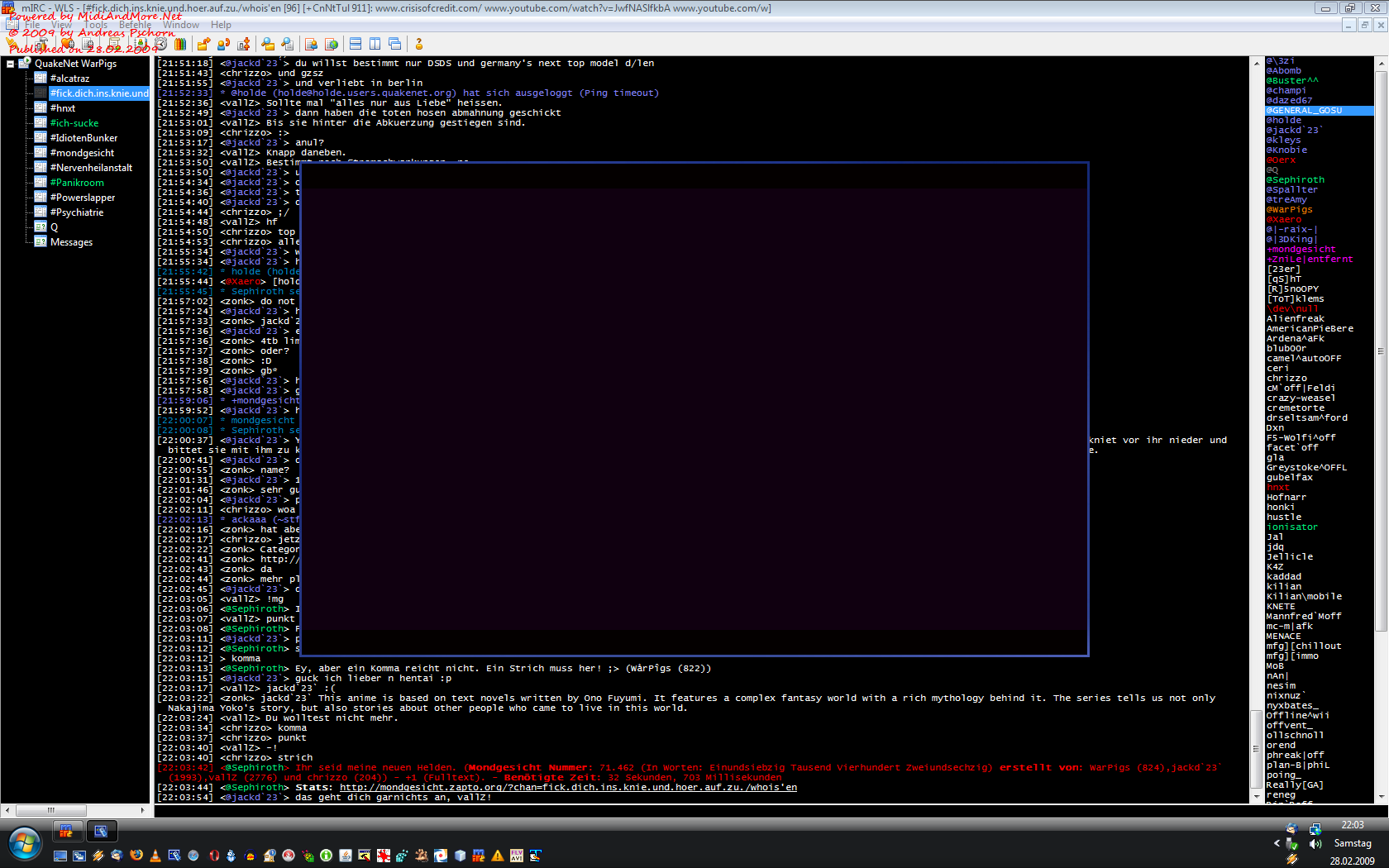Launch Firefox from the quick launch bar

[x=136, y=856]
